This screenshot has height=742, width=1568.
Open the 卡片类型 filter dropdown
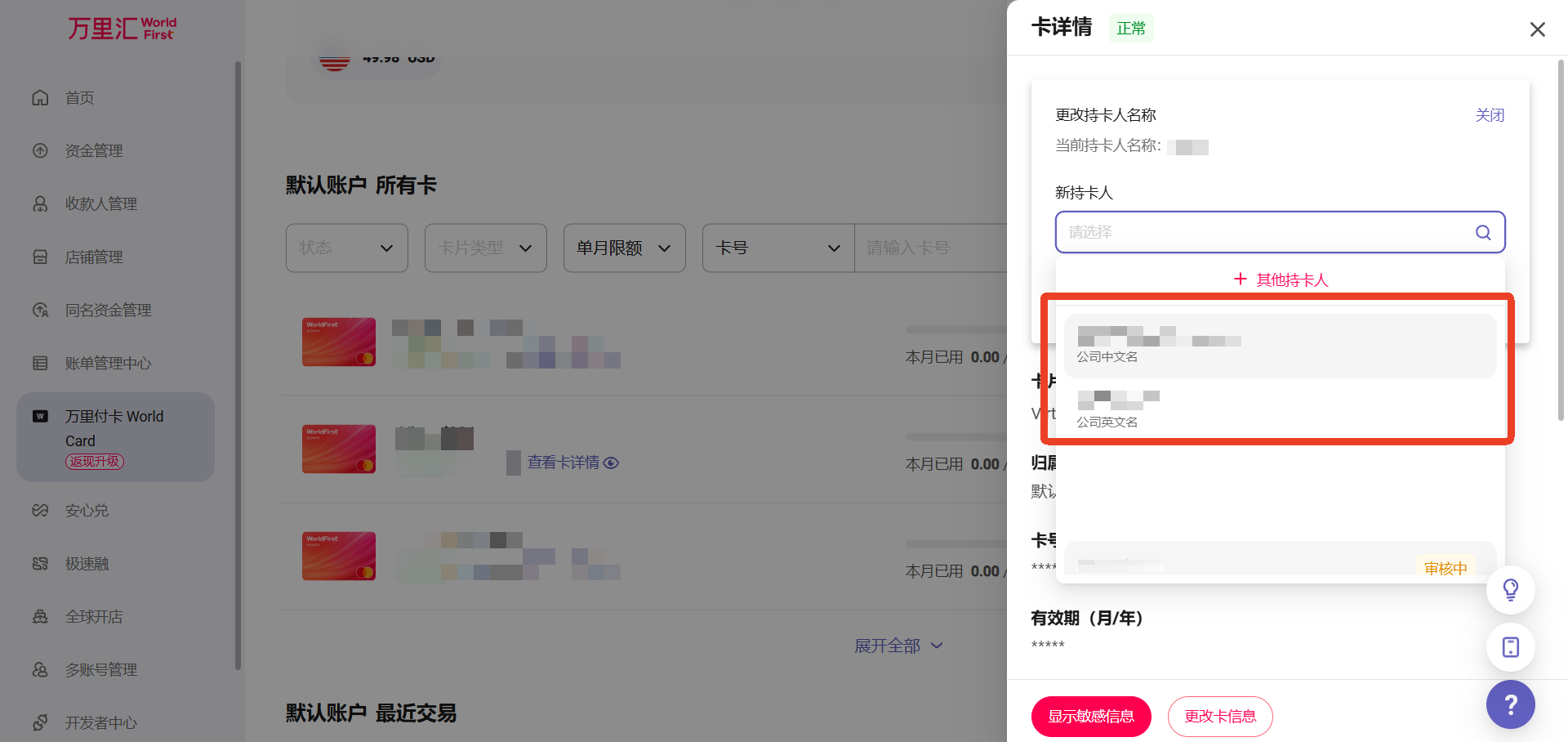coord(485,248)
